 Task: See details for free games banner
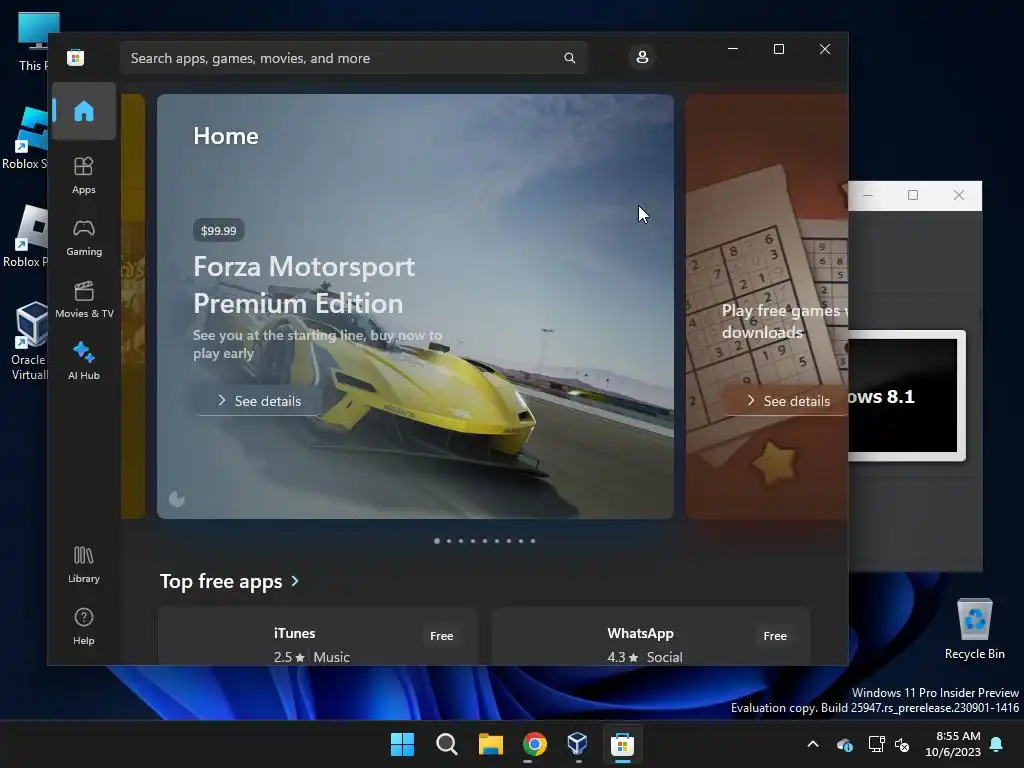(x=788, y=401)
